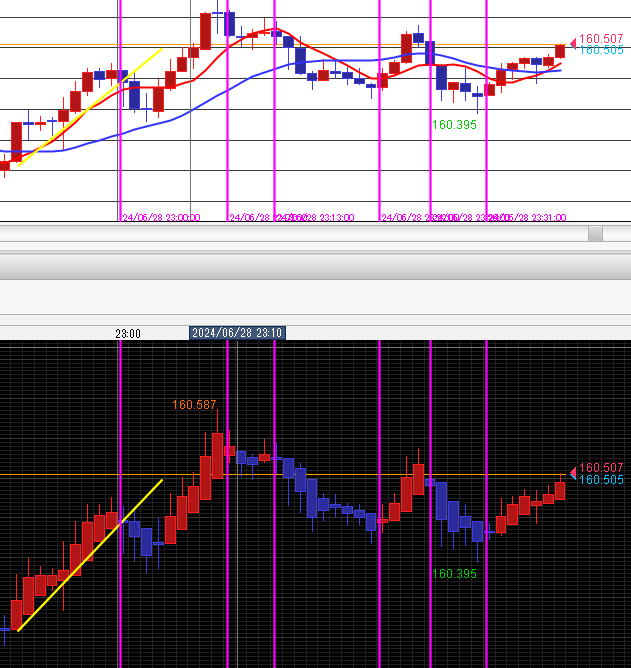Click the green 160.395 label in upper chart

pyautogui.click(x=454, y=125)
